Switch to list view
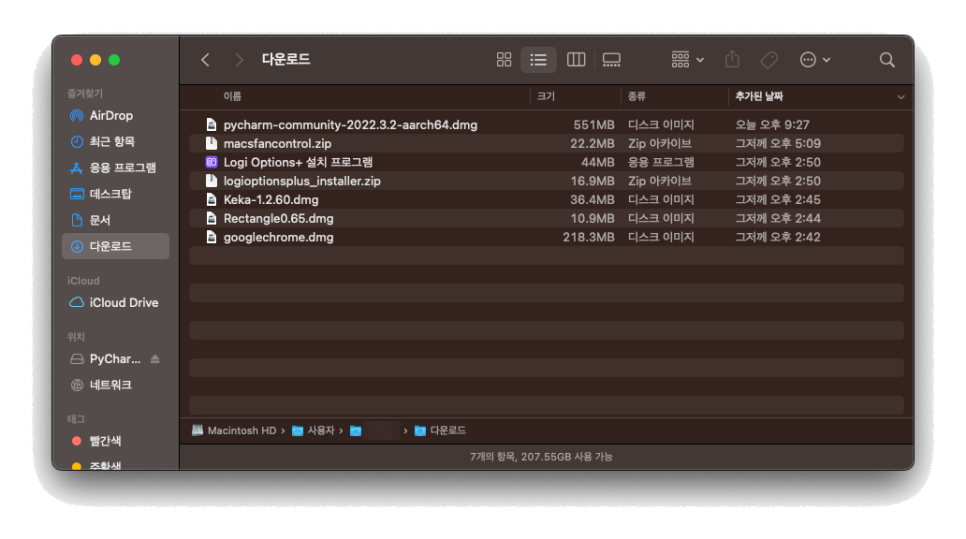This screenshot has width=966, height=539. [x=538, y=60]
